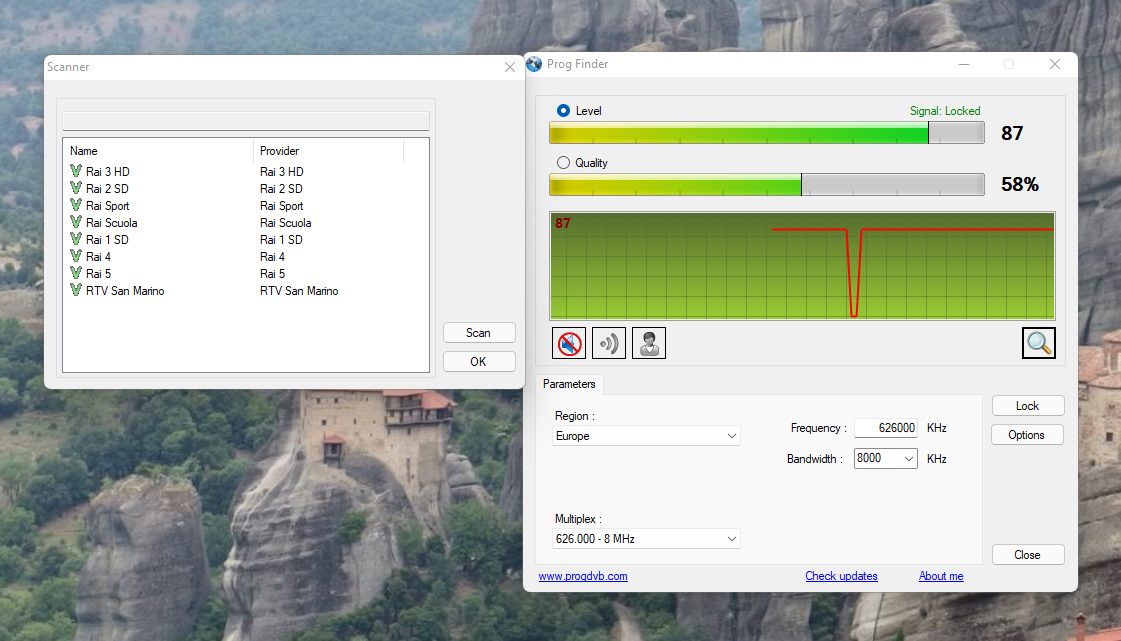The image size is (1121, 641).
Task: Click the Rai Sport provider cell
Action: point(282,206)
